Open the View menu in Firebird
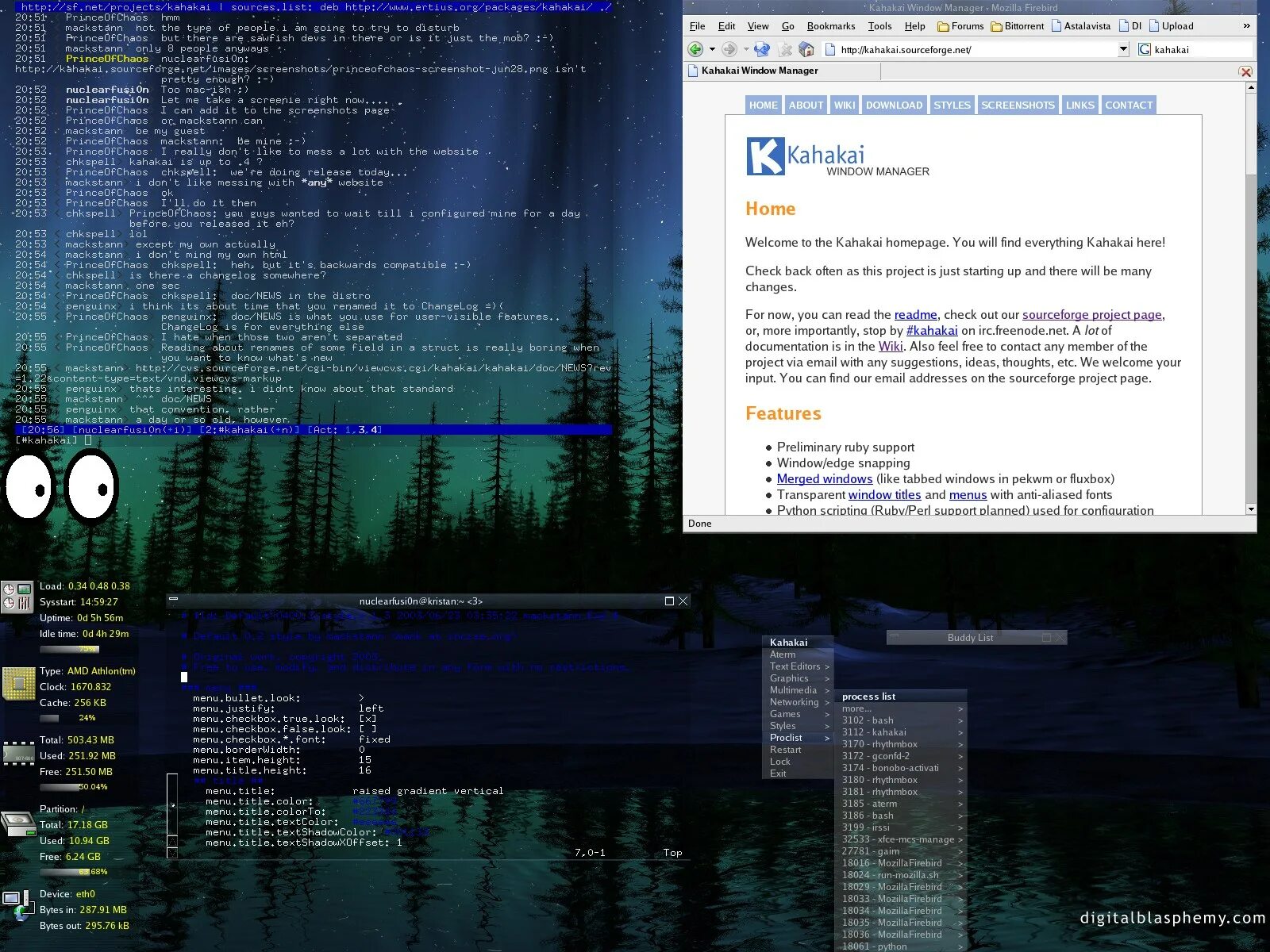 coord(758,26)
